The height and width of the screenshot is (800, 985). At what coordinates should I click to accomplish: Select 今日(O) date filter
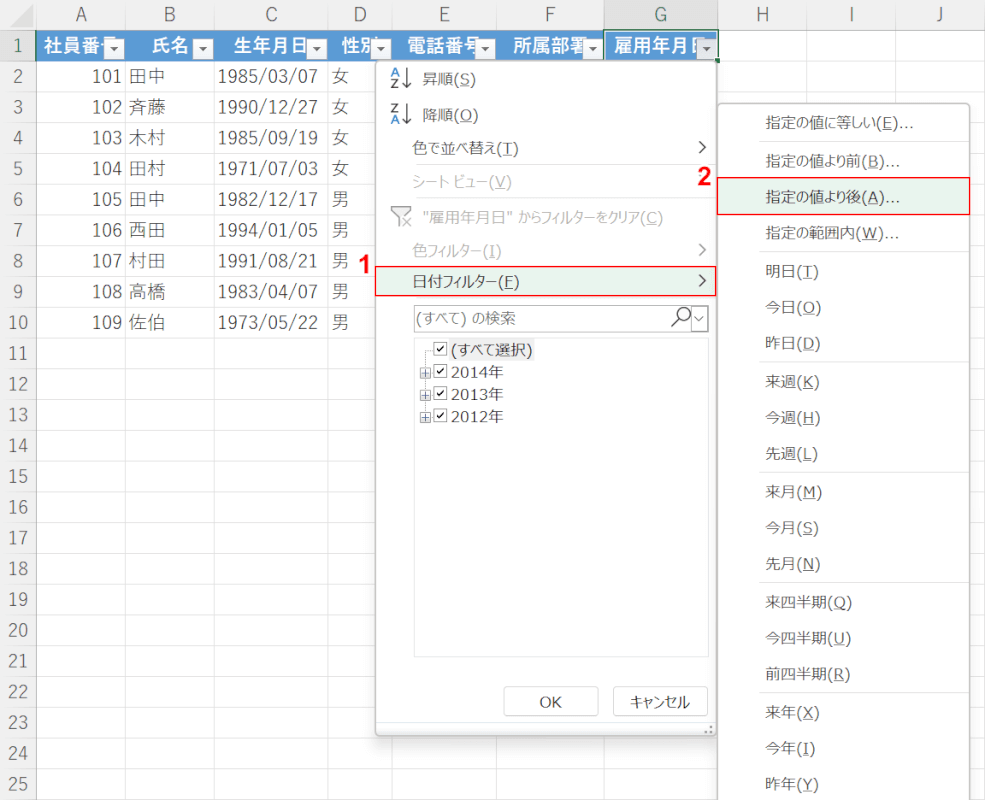click(x=843, y=307)
